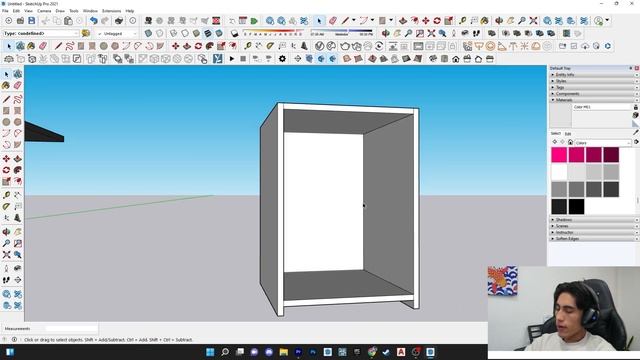
Task: Open File Explorer from the taskbar
Action: (284, 352)
